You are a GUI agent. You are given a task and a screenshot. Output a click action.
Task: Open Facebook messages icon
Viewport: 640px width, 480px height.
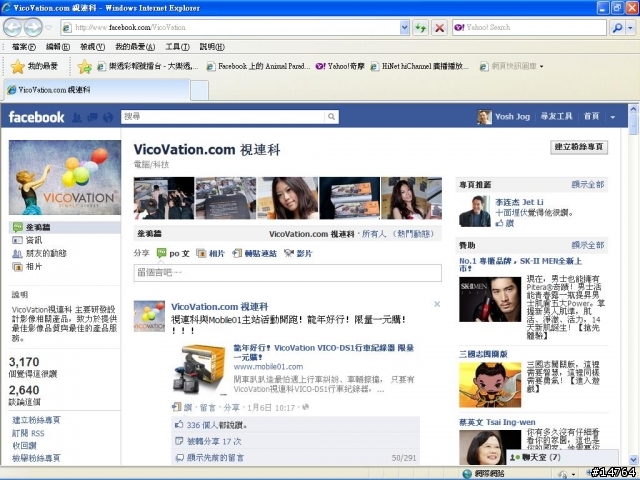tap(92, 118)
